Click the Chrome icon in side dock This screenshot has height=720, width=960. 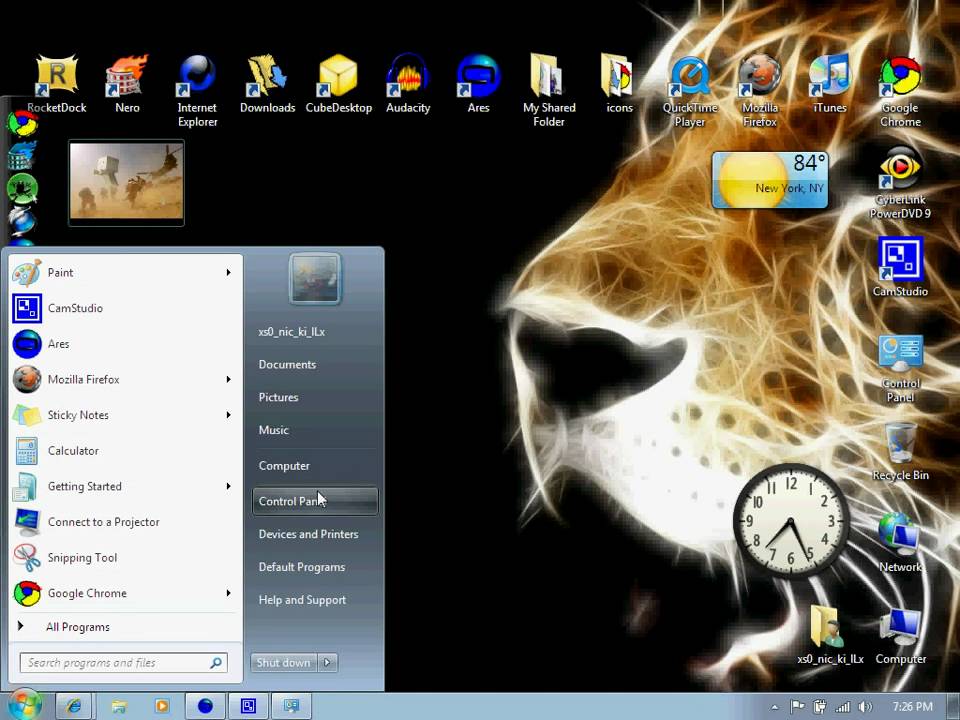point(23,124)
